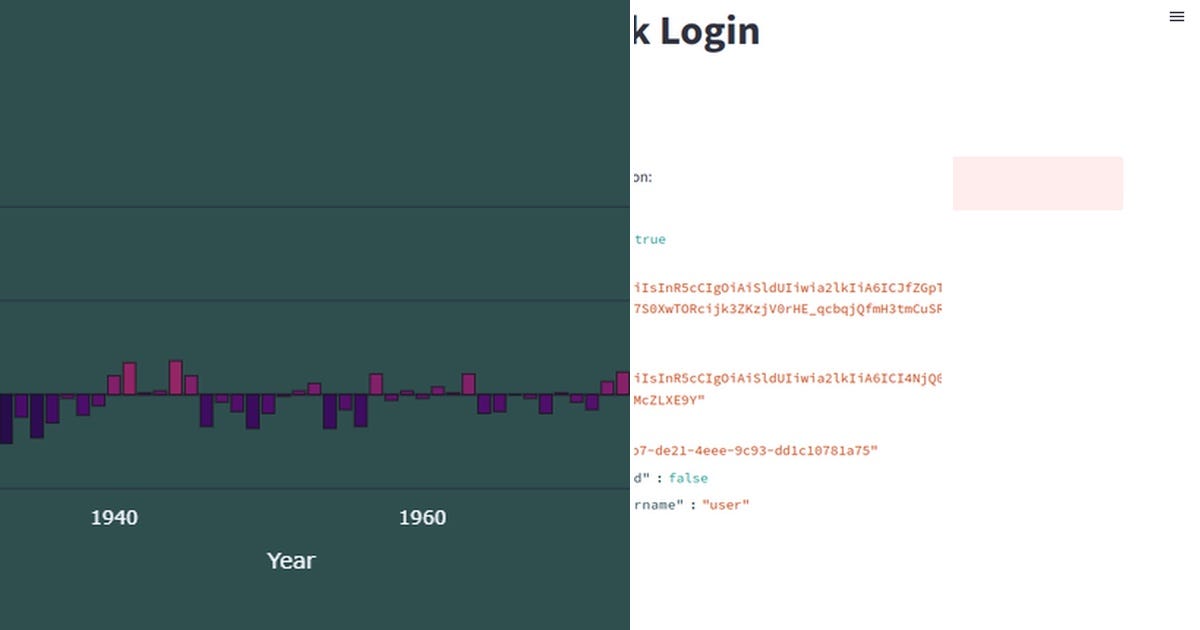Screen dimensions: 1200x630
Task: Click the highlighted pink annotation box
Action: (1038, 183)
